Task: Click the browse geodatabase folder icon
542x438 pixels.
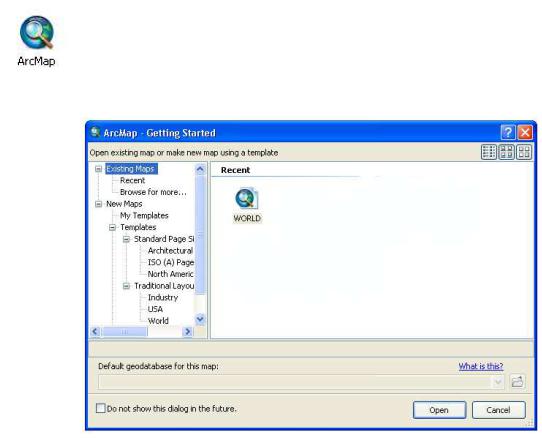Action: pyautogui.click(x=517, y=382)
